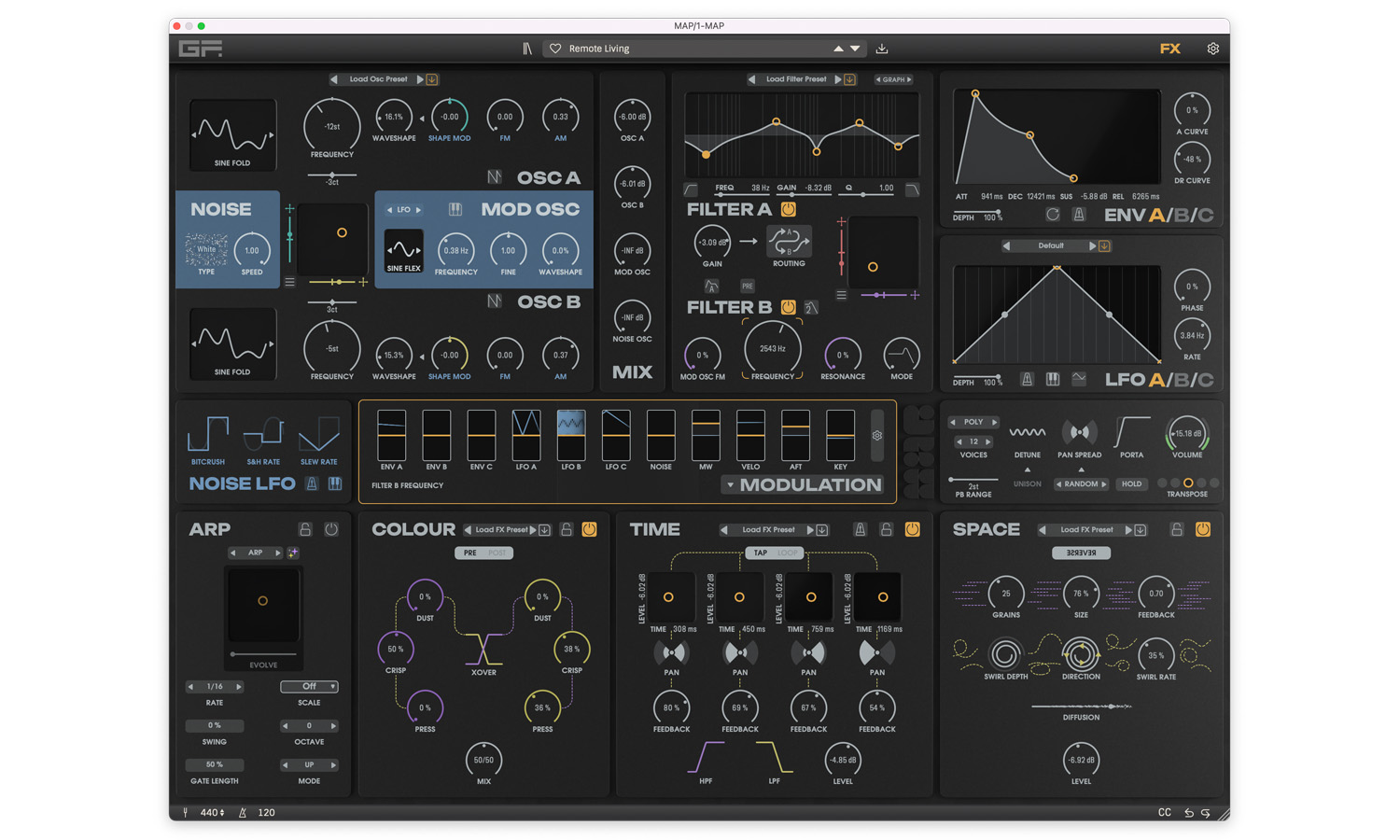Viewport: 1400px width, 840px height.
Task: Select the Slew Rate Noise LFO shape
Action: [318, 435]
